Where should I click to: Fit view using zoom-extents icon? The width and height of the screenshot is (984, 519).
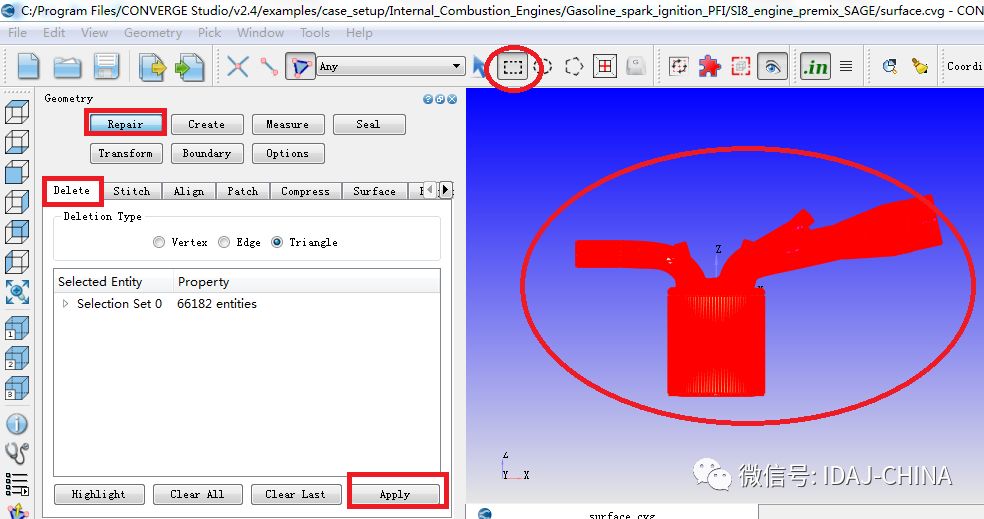pos(17,292)
